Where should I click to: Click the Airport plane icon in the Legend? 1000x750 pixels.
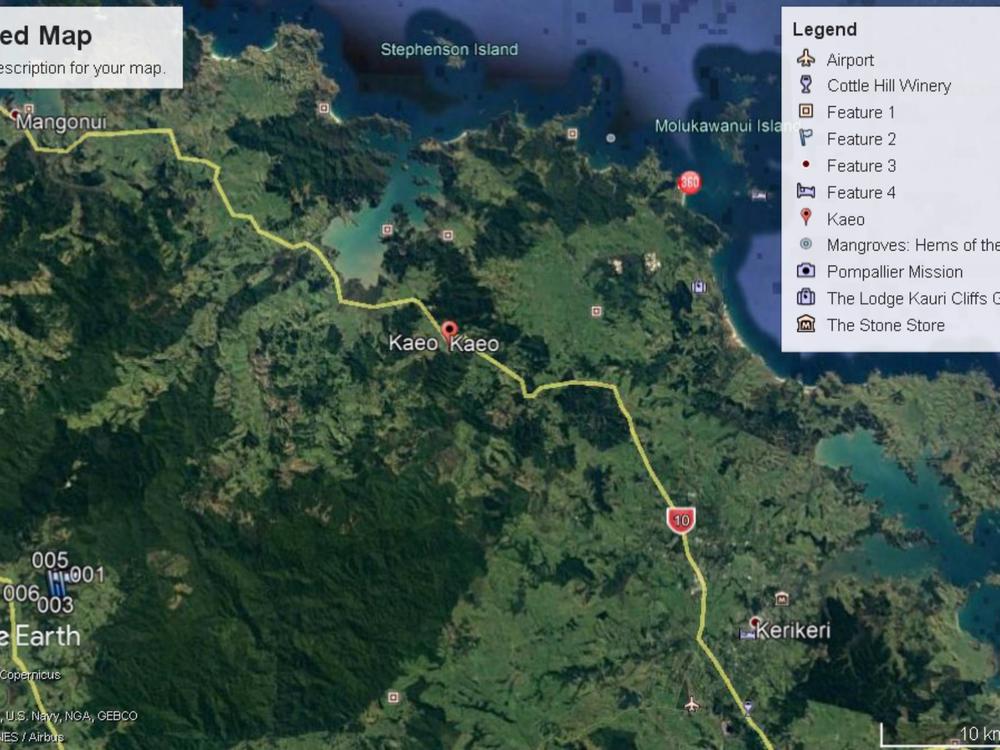click(806, 59)
